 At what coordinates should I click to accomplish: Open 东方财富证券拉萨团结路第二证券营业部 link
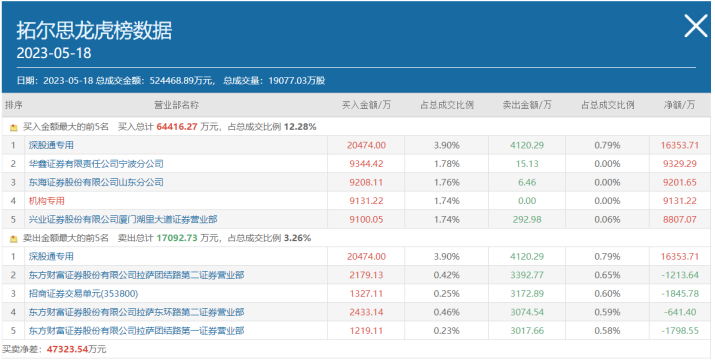tap(136, 275)
